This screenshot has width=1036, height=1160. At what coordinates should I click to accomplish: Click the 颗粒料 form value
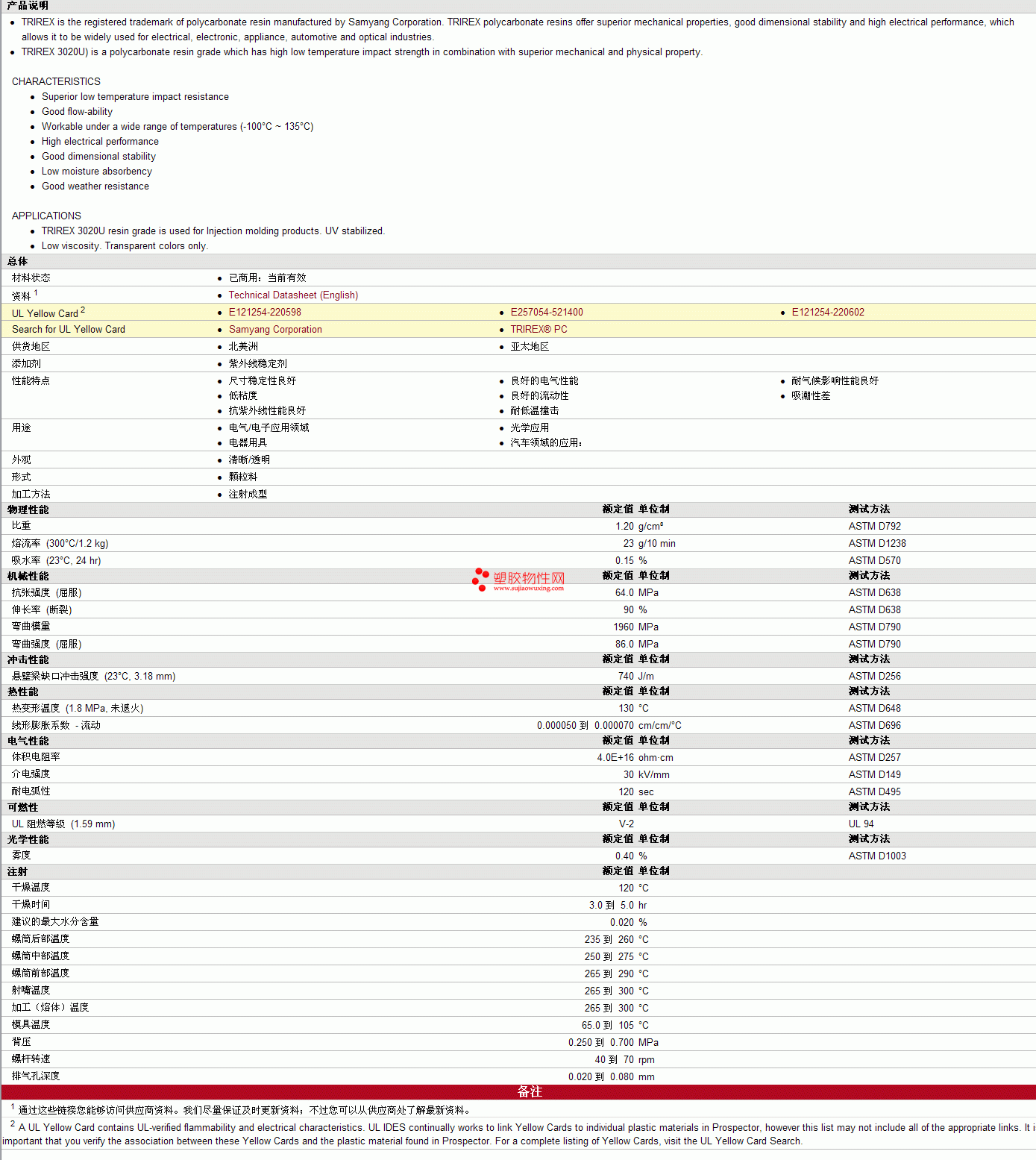243,477
